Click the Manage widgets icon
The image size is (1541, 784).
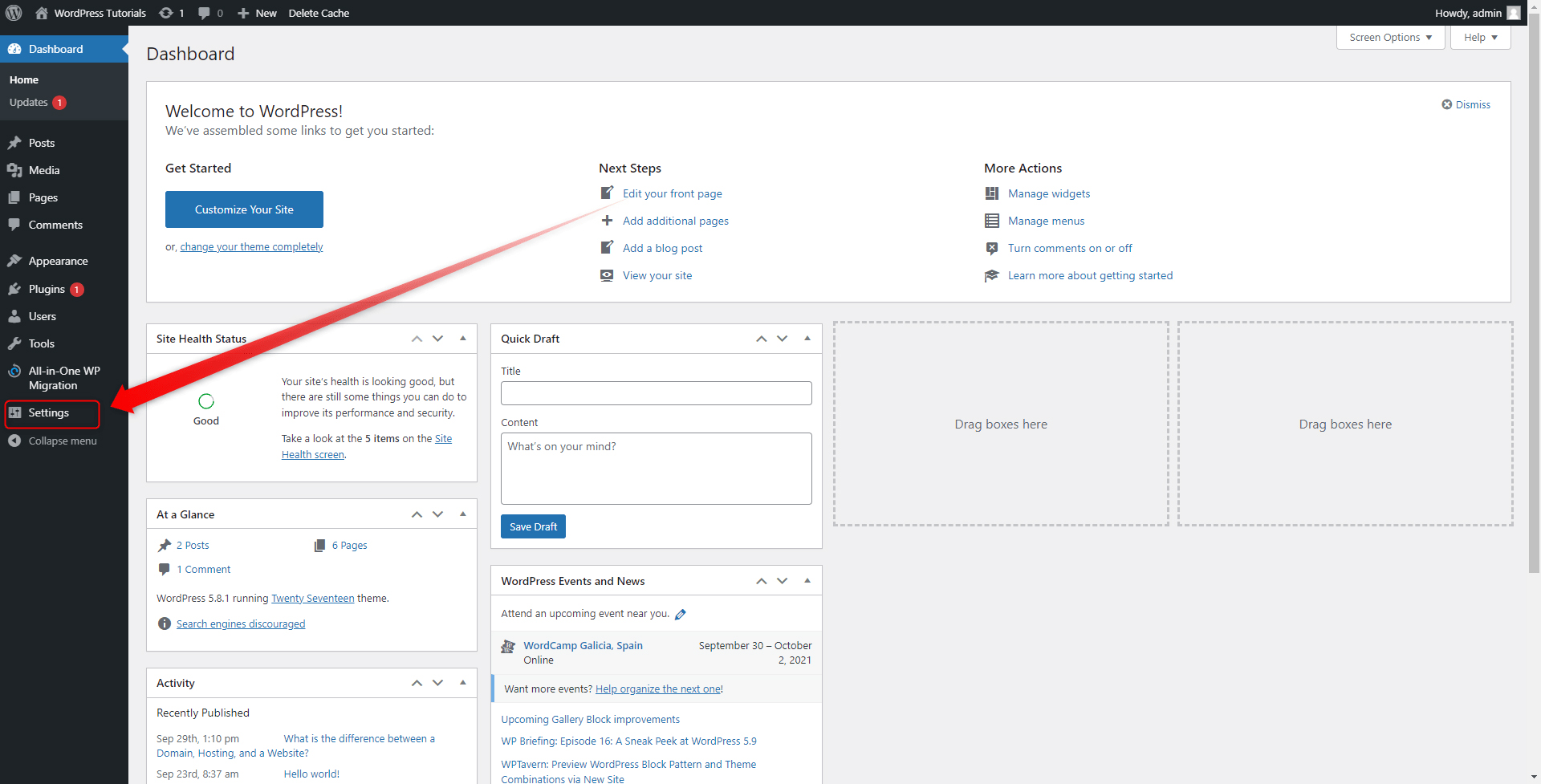point(992,193)
